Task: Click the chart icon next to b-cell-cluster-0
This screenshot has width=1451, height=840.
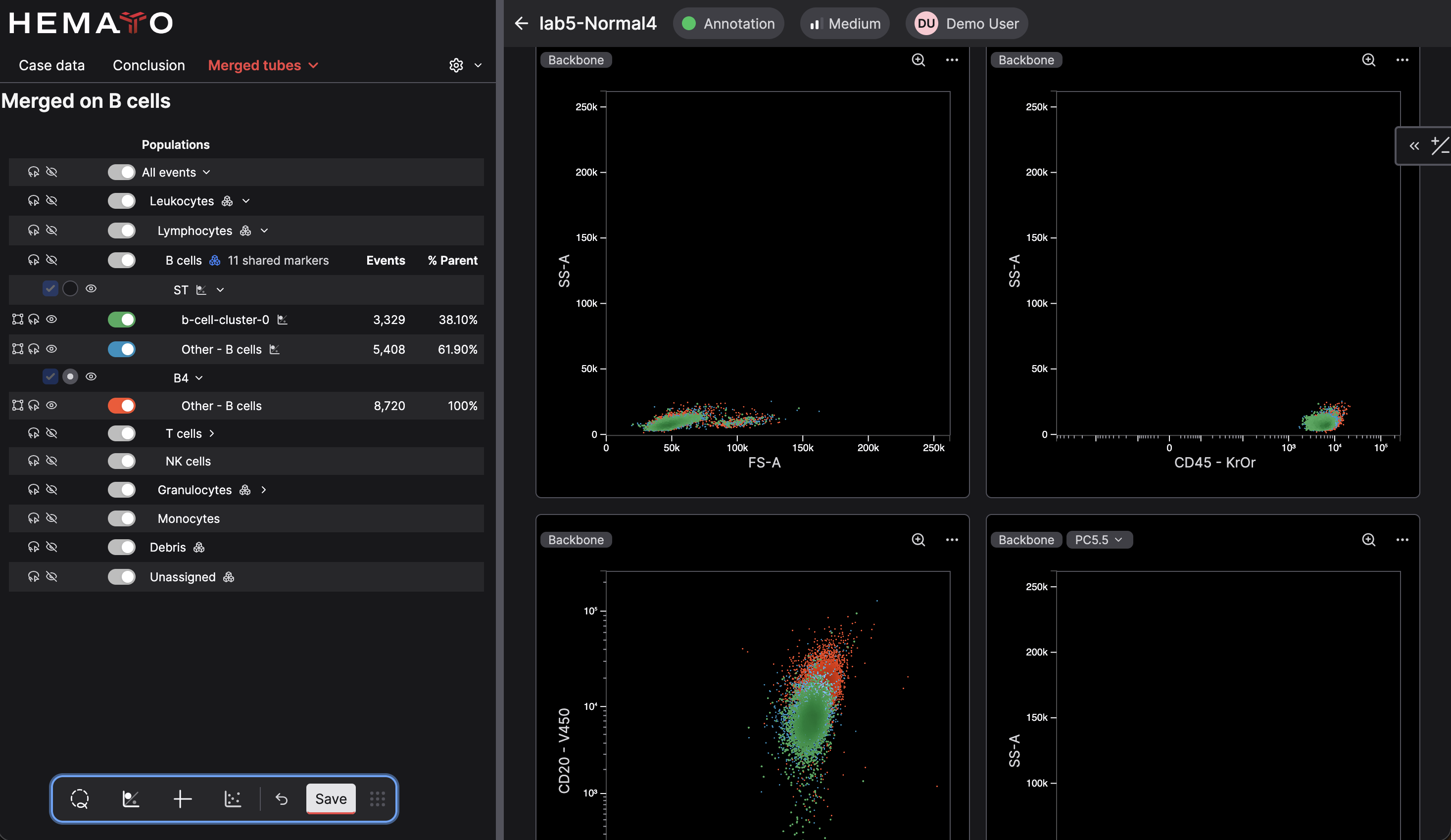Action: pos(282,320)
